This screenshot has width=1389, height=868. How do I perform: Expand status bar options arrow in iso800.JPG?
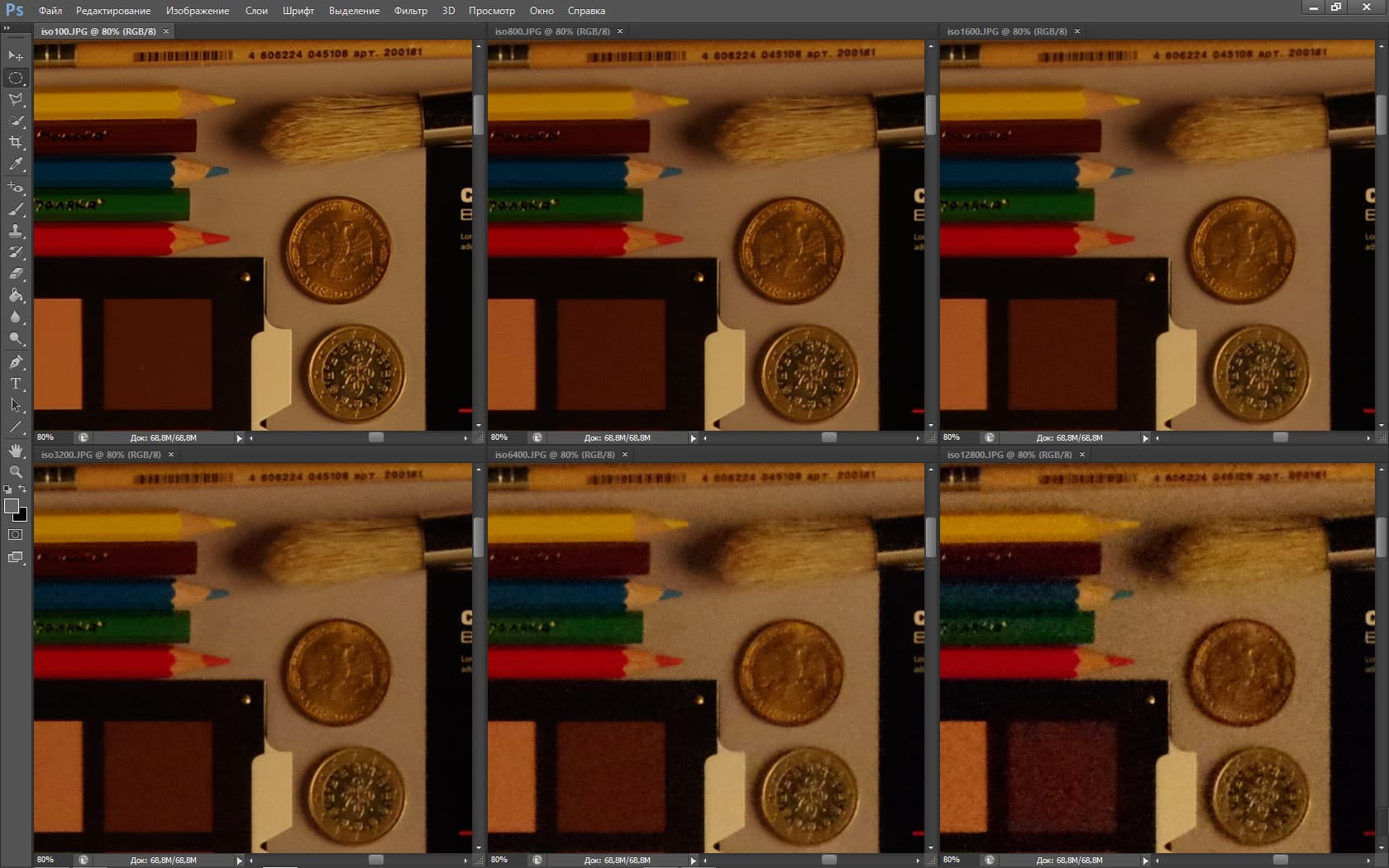pyautogui.click(x=694, y=438)
